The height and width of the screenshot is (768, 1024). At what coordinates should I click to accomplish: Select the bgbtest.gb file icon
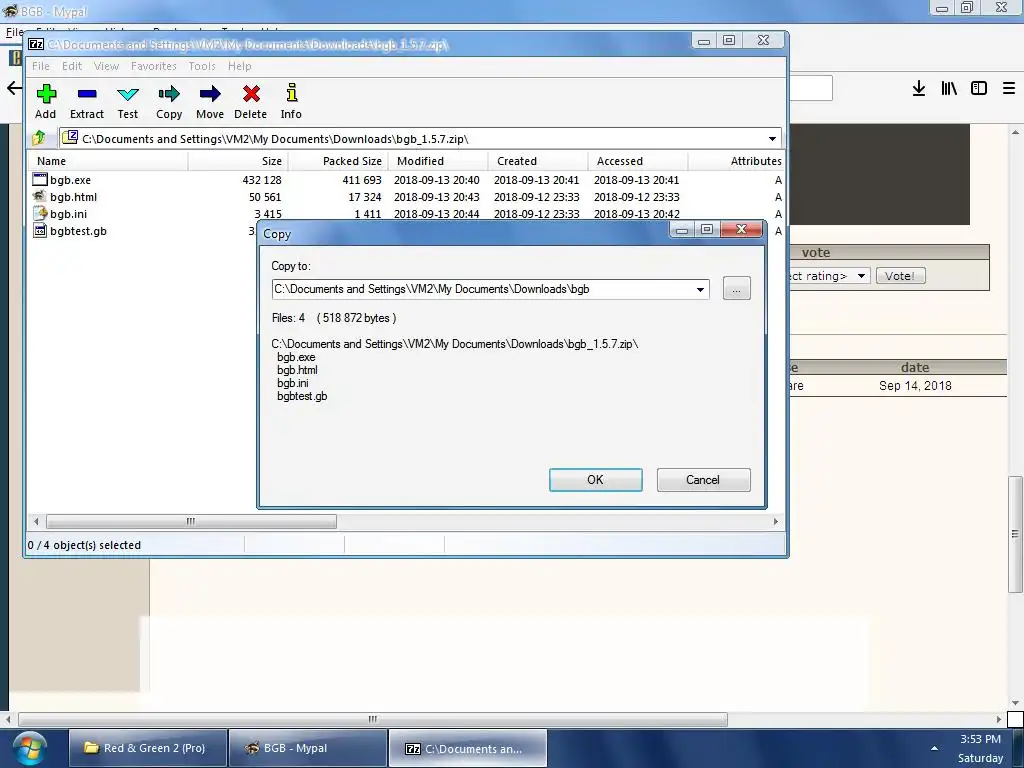click(x=40, y=230)
